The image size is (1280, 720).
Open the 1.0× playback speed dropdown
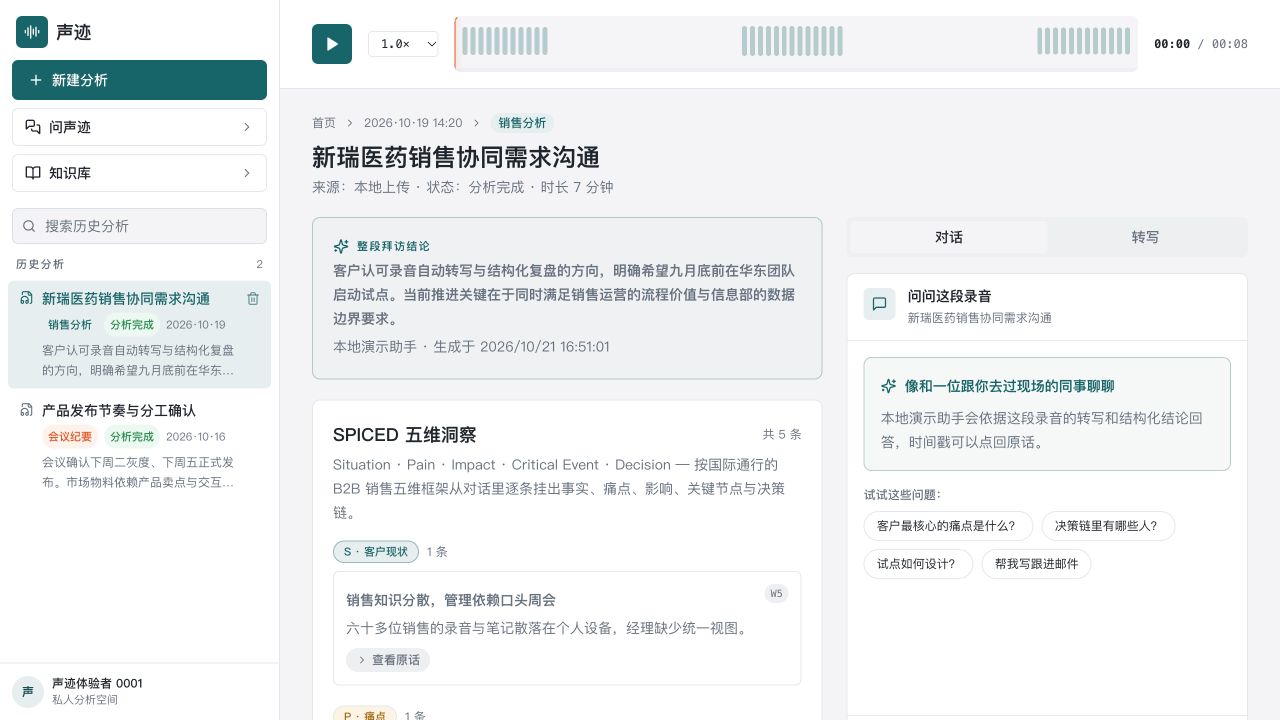point(403,44)
